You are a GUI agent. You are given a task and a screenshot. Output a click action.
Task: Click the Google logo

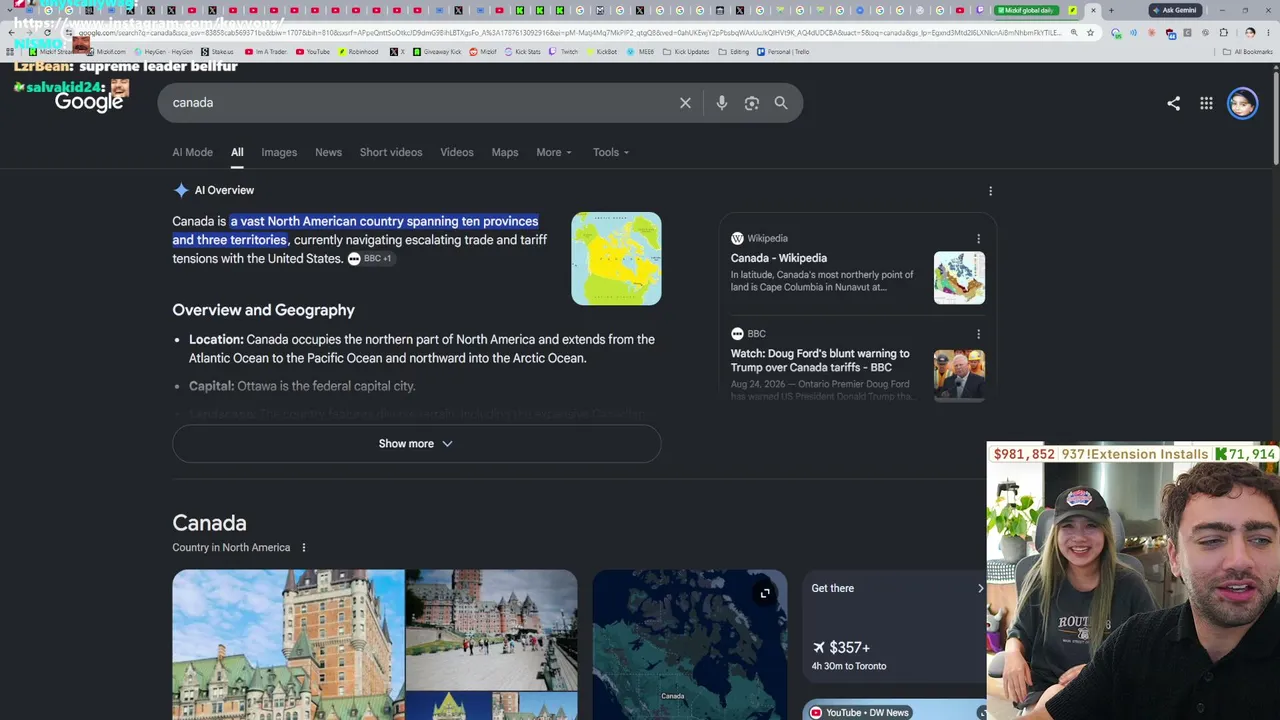point(89,102)
